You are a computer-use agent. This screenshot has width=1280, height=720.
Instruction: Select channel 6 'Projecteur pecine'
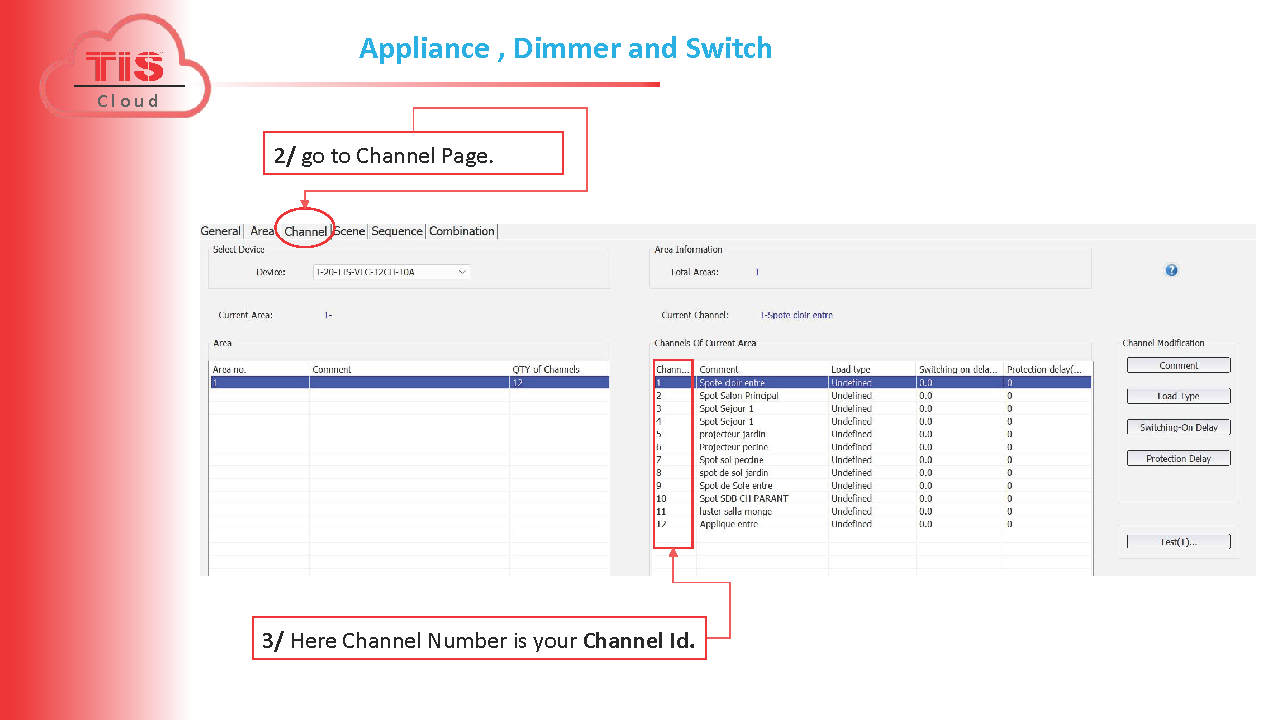pos(872,447)
